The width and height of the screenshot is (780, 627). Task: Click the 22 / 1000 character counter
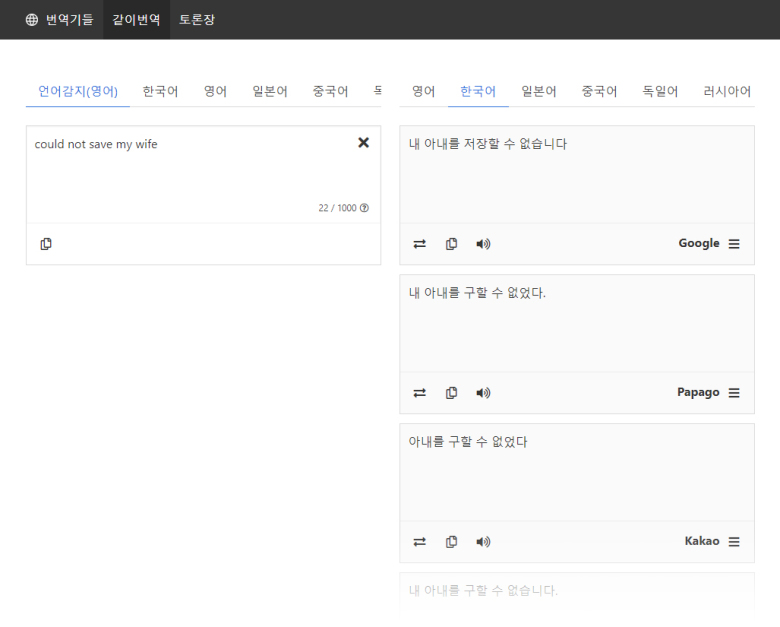[337, 208]
